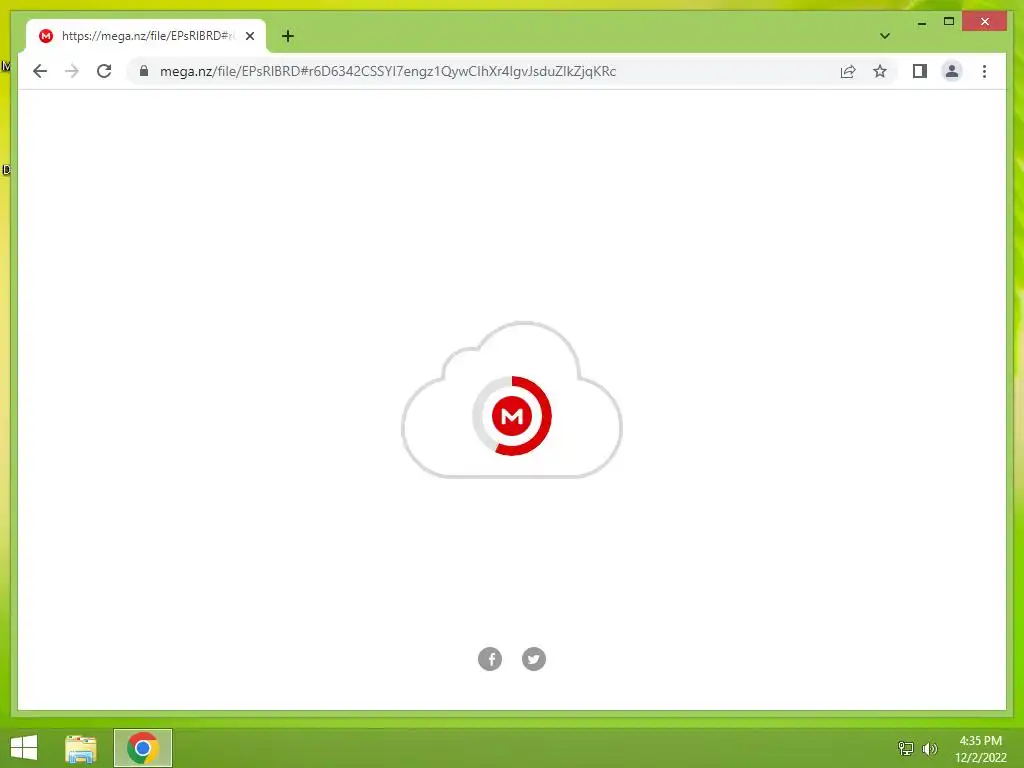Open the Windows Start menu
This screenshot has height=768, width=1024.
tap(24, 748)
